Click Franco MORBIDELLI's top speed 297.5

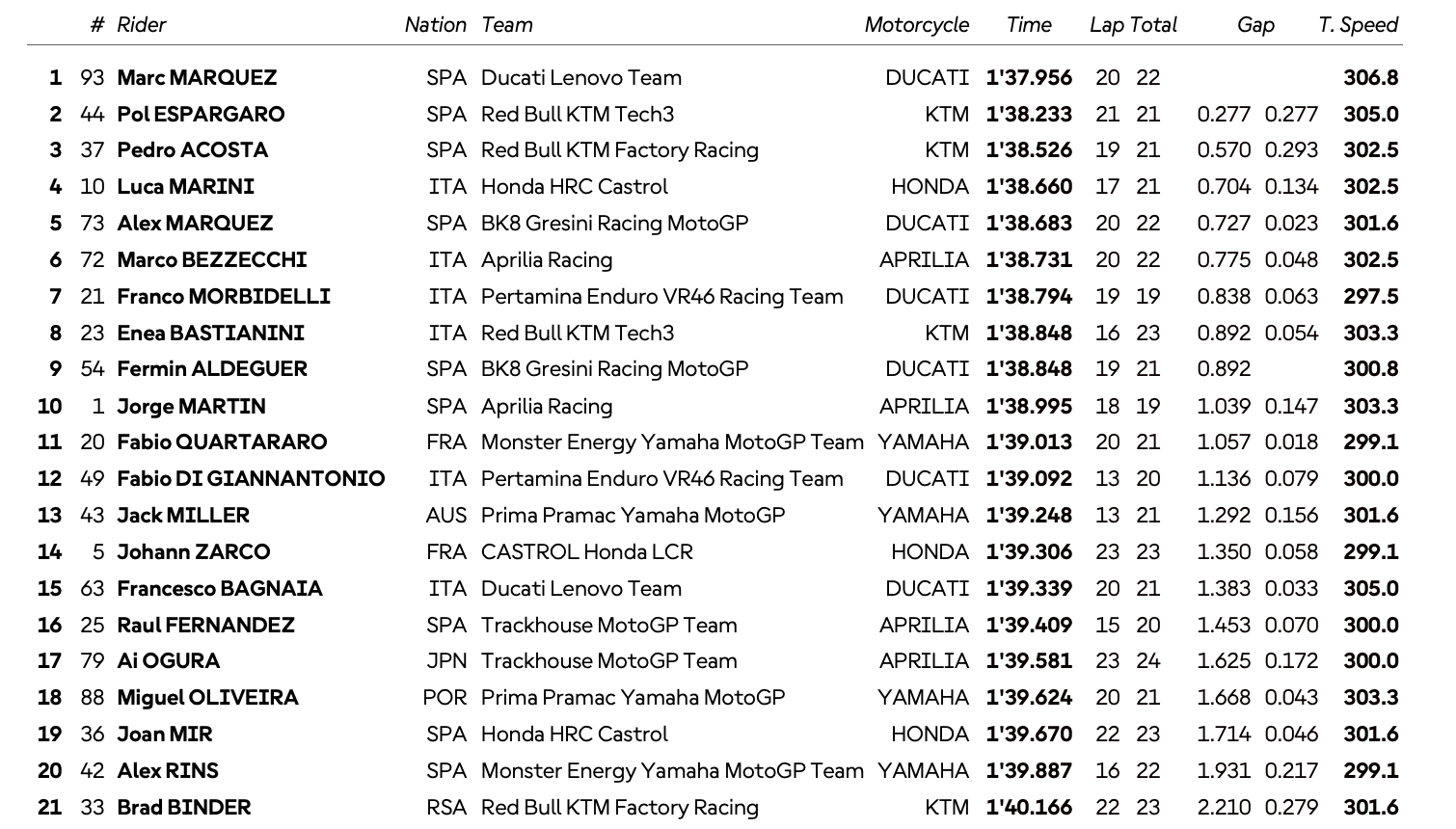(x=1370, y=297)
